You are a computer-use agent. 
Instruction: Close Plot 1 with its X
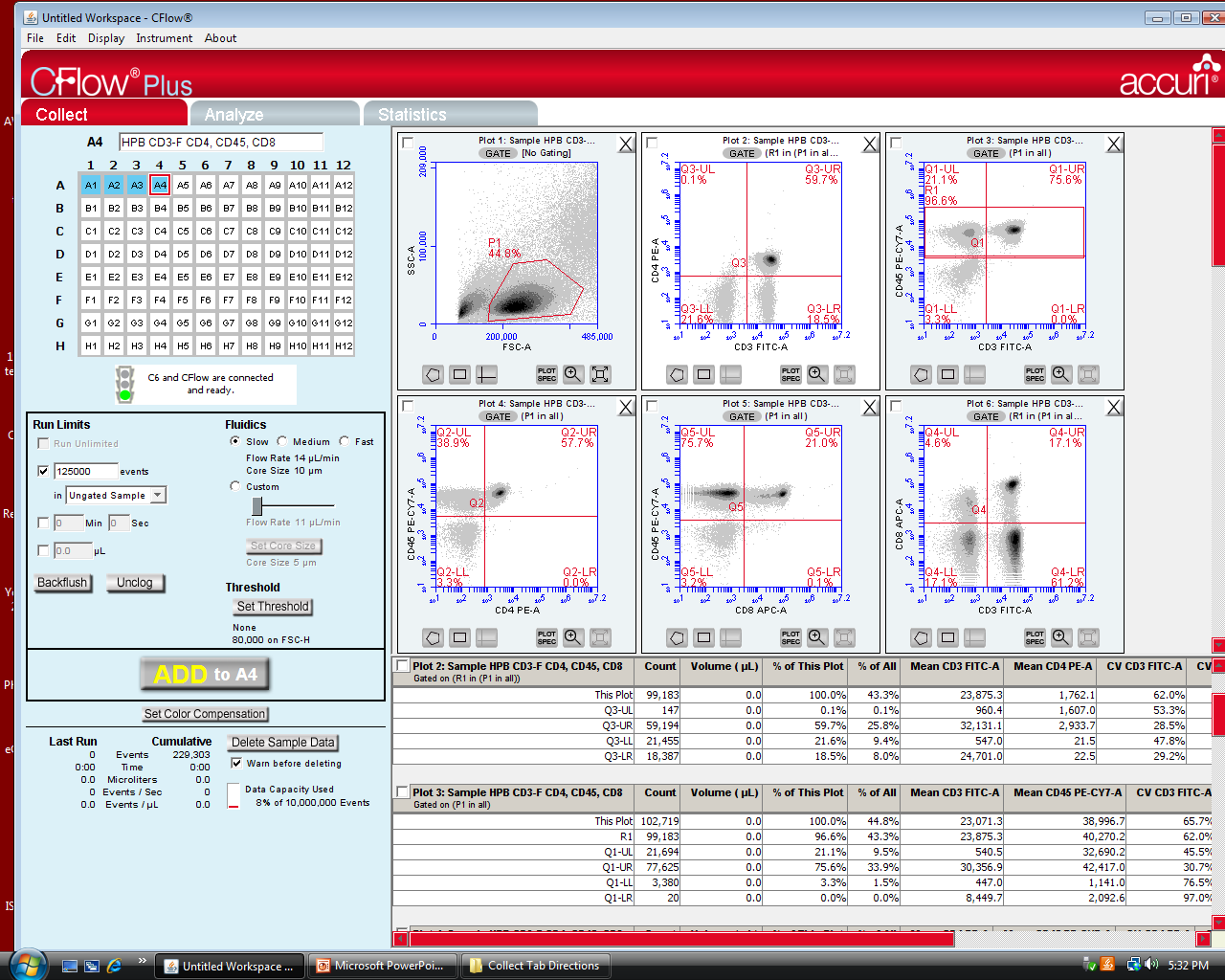pyautogui.click(x=626, y=144)
